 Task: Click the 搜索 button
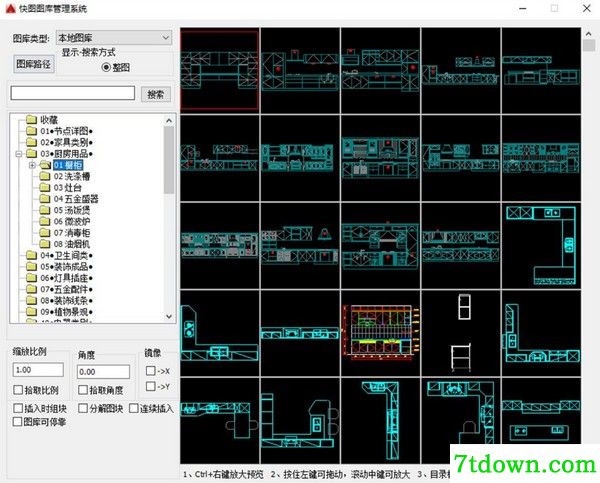156,94
